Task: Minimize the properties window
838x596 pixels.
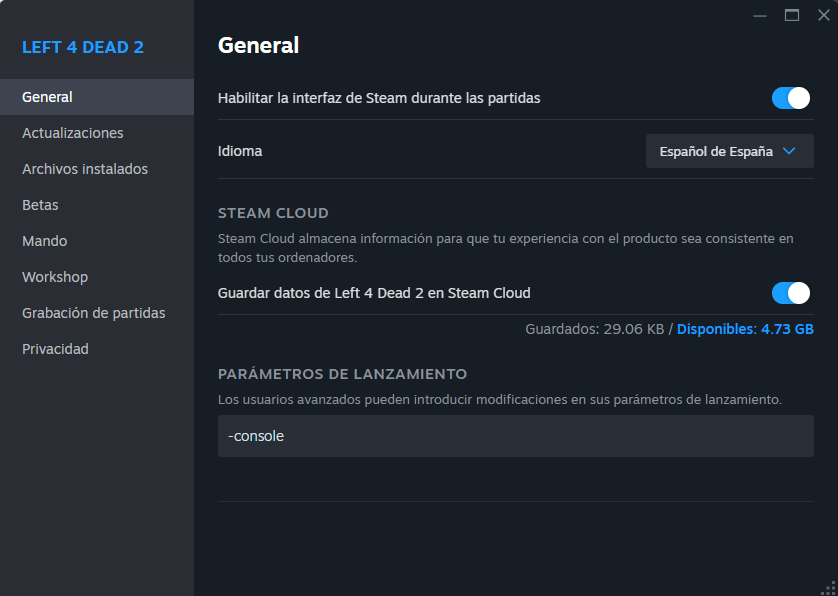Action: 761,15
